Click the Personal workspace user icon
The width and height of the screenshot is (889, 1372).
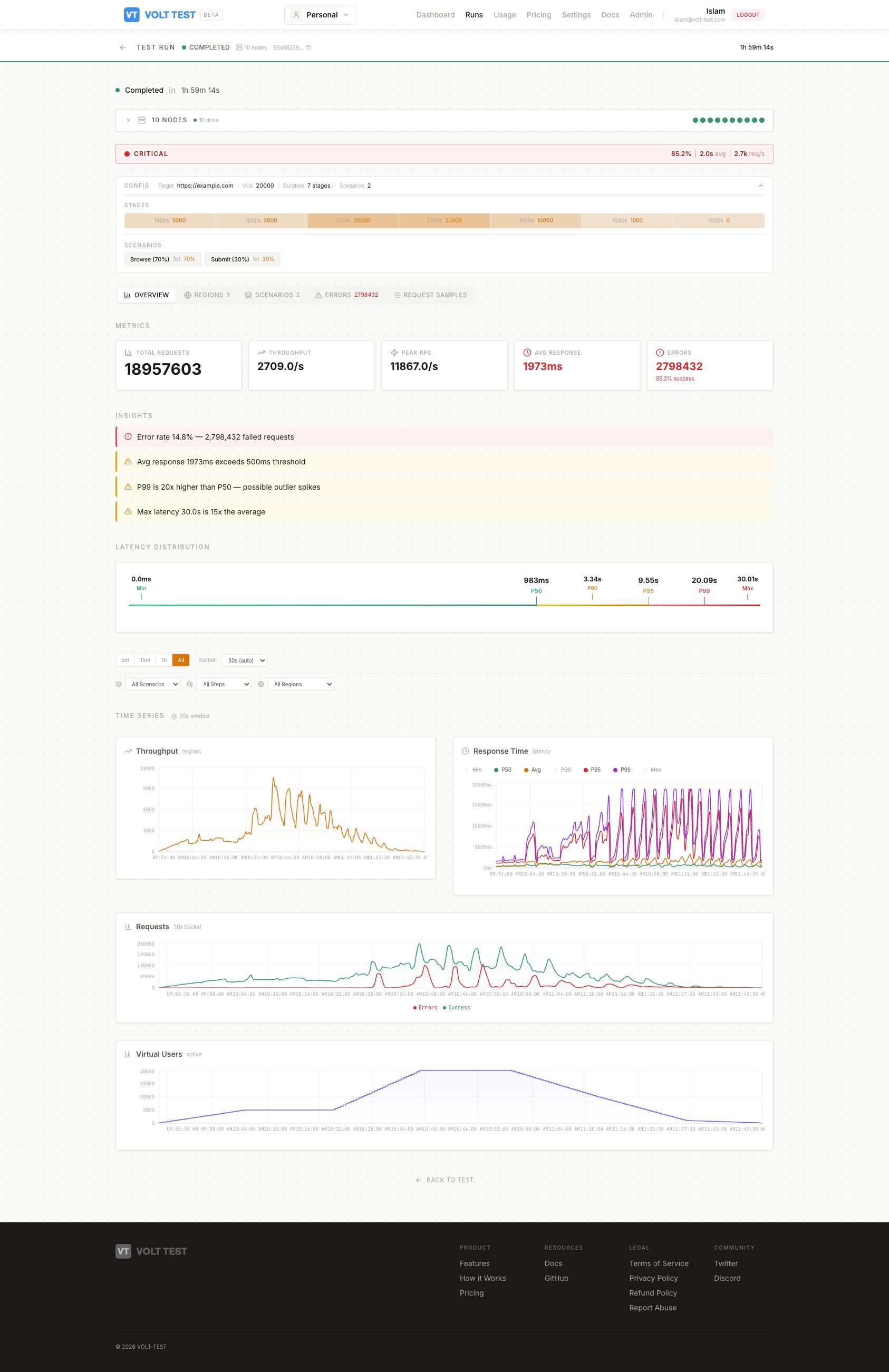(x=296, y=15)
